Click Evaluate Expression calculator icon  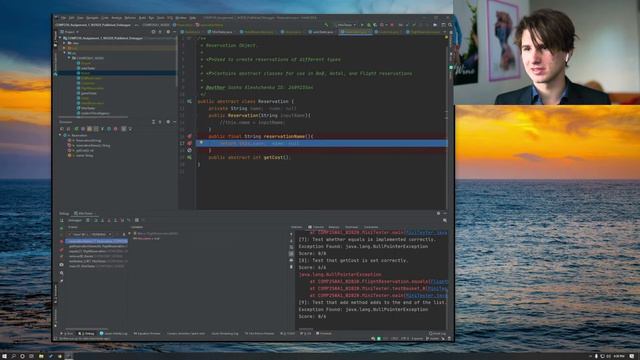coord(137,220)
